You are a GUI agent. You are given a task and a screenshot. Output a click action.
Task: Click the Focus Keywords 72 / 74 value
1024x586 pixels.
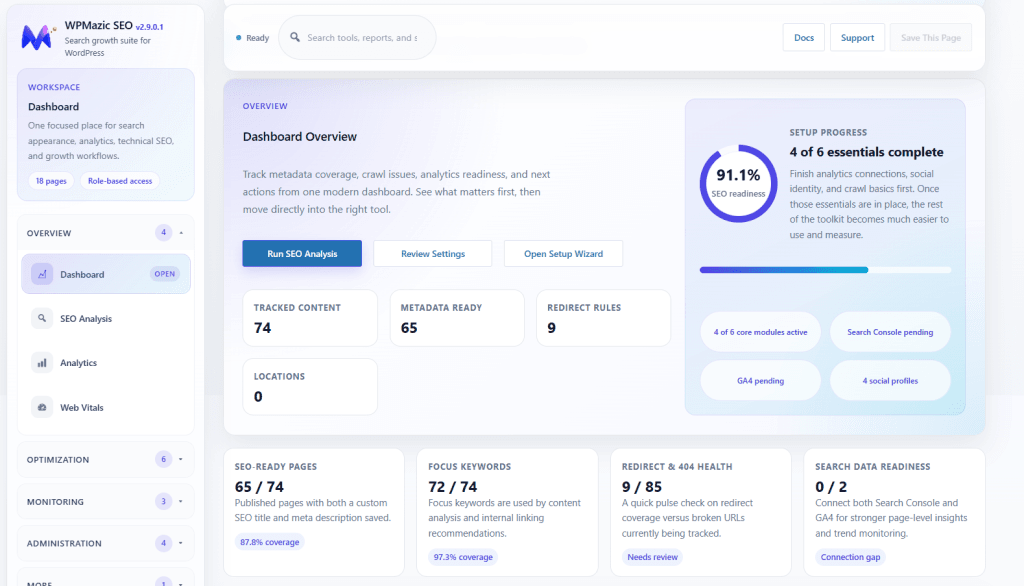pyautogui.click(x=453, y=487)
